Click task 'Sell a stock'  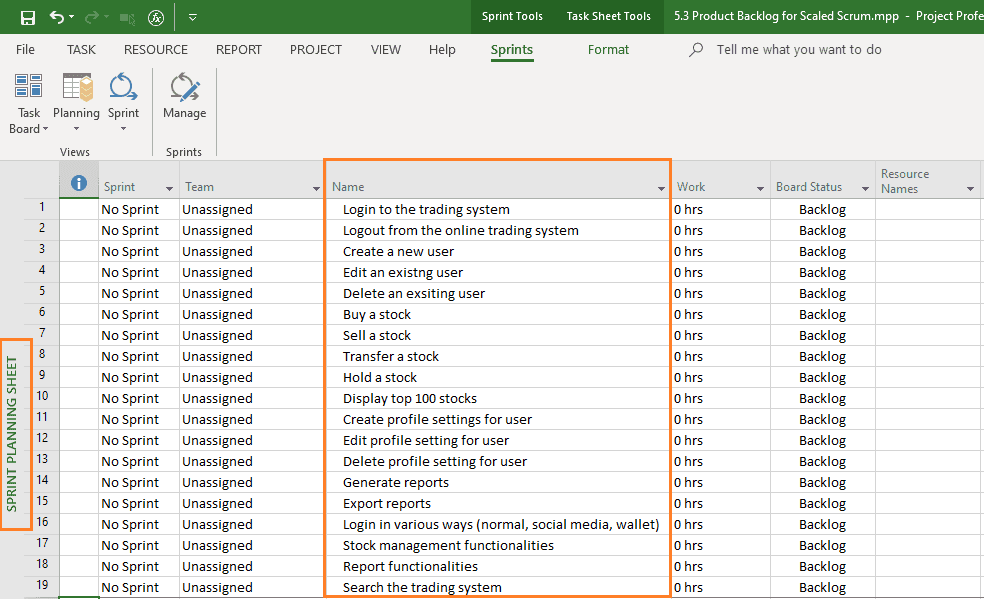pyautogui.click(x=377, y=336)
